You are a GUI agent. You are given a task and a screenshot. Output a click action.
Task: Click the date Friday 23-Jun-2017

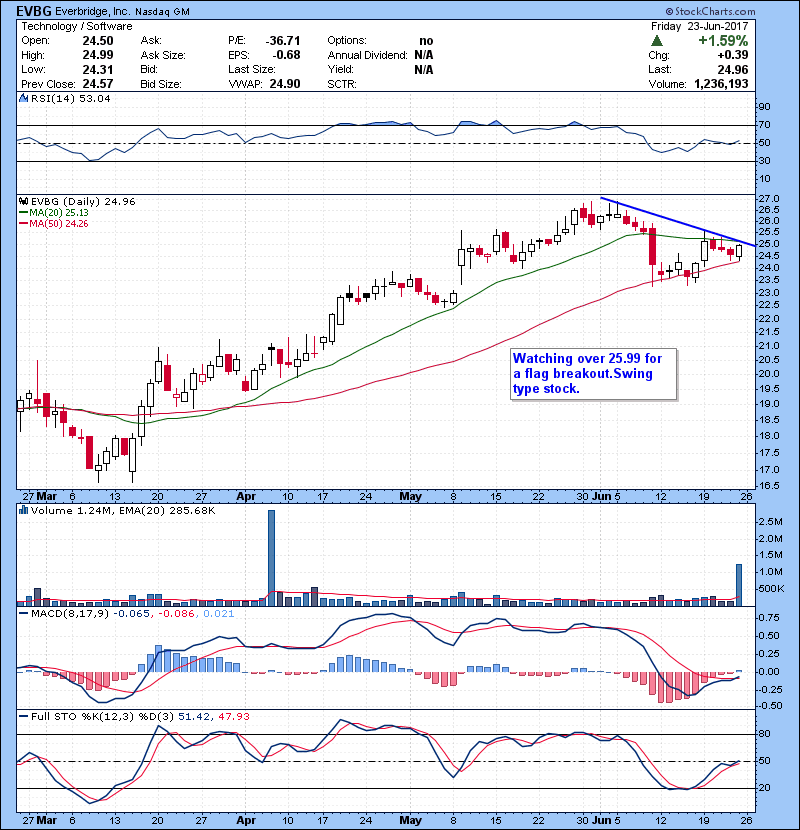tap(699, 26)
